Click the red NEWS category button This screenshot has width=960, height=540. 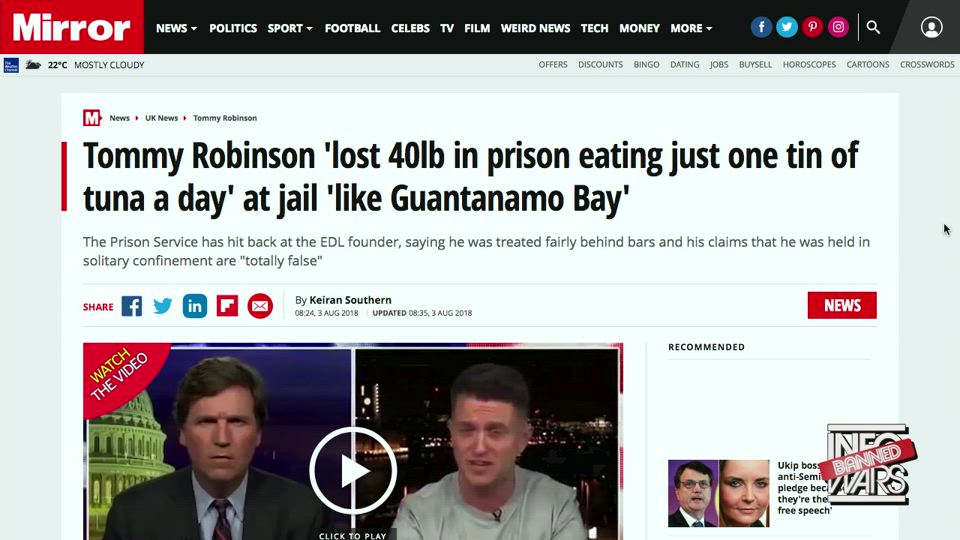842,306
